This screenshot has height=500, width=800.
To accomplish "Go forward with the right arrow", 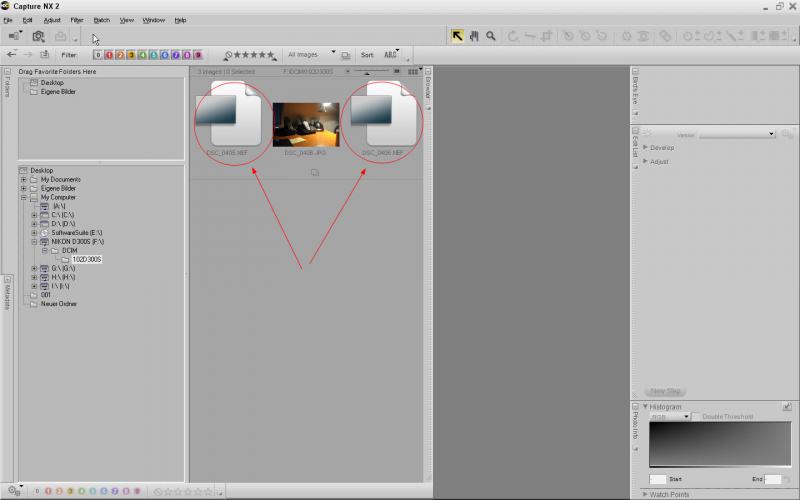I will pos(28,54).
